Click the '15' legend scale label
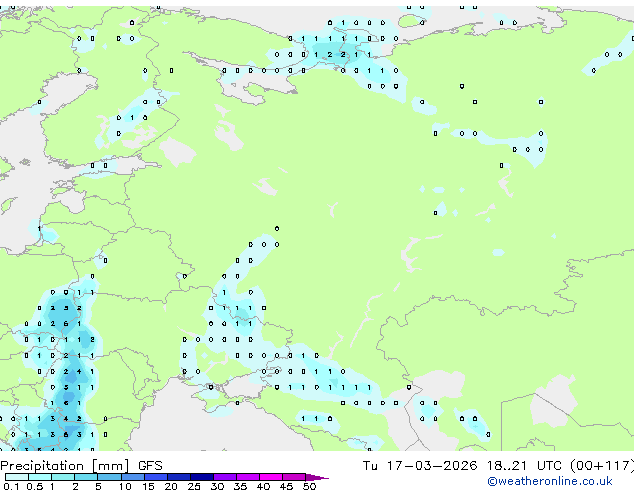This screenshot has height=490, width=634. click(148, 486)
